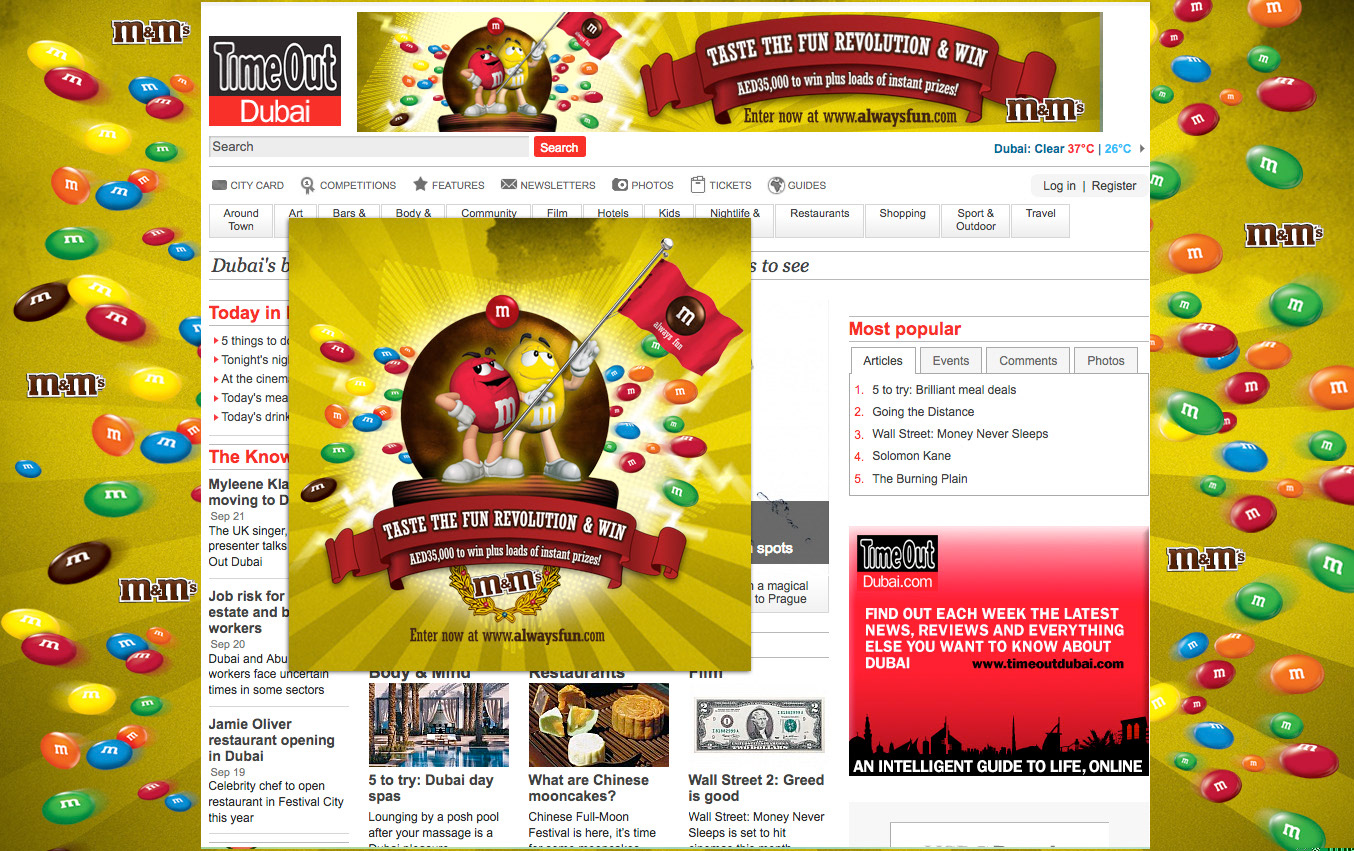Open the Hotels category tab
Screen dimensions: 1354x851
[x=613, y=211]
